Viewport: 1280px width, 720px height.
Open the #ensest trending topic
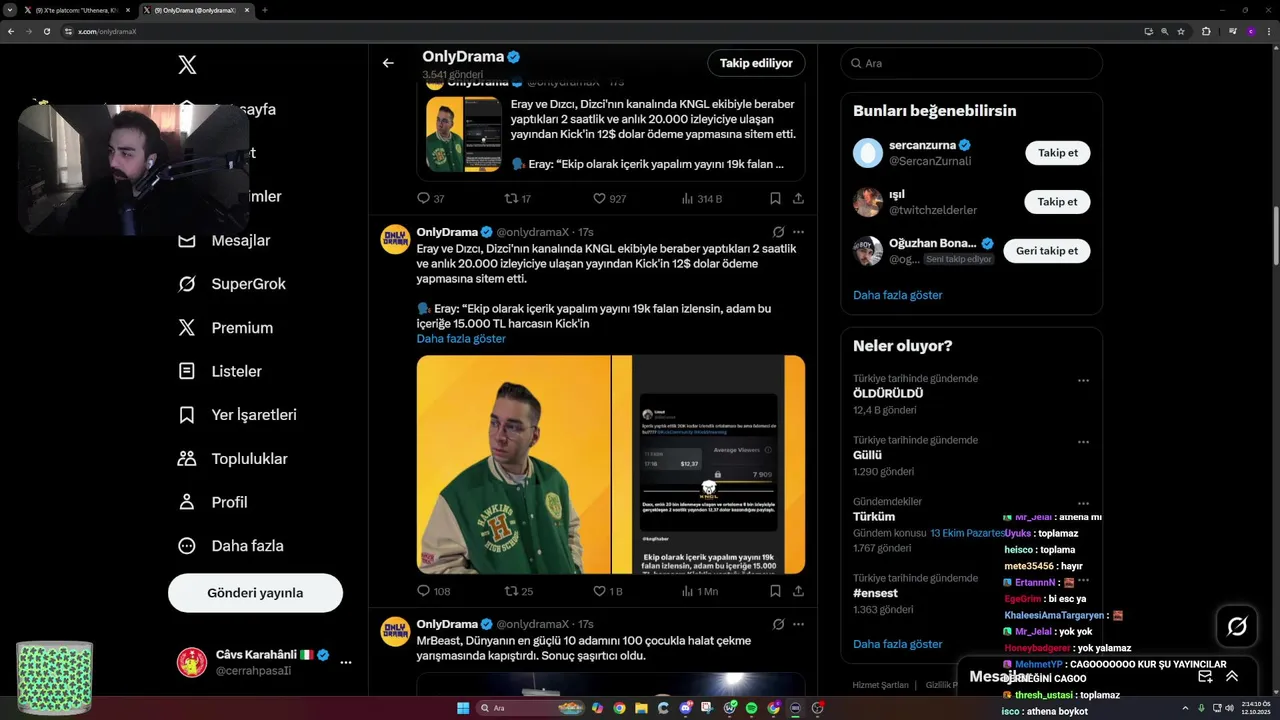coord(875,593)
